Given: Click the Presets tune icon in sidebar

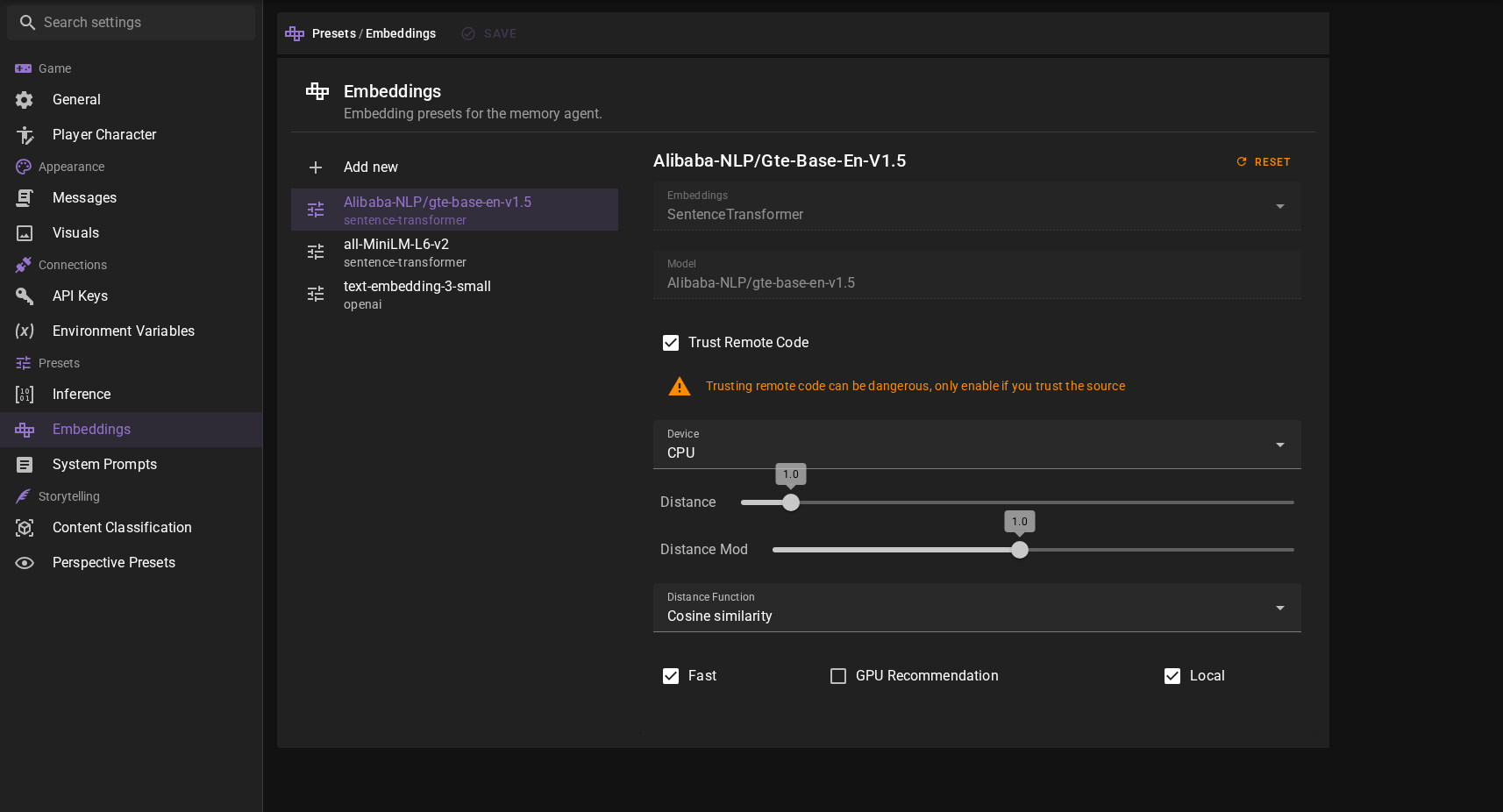Looking at the screenshot, I should 24,363.
